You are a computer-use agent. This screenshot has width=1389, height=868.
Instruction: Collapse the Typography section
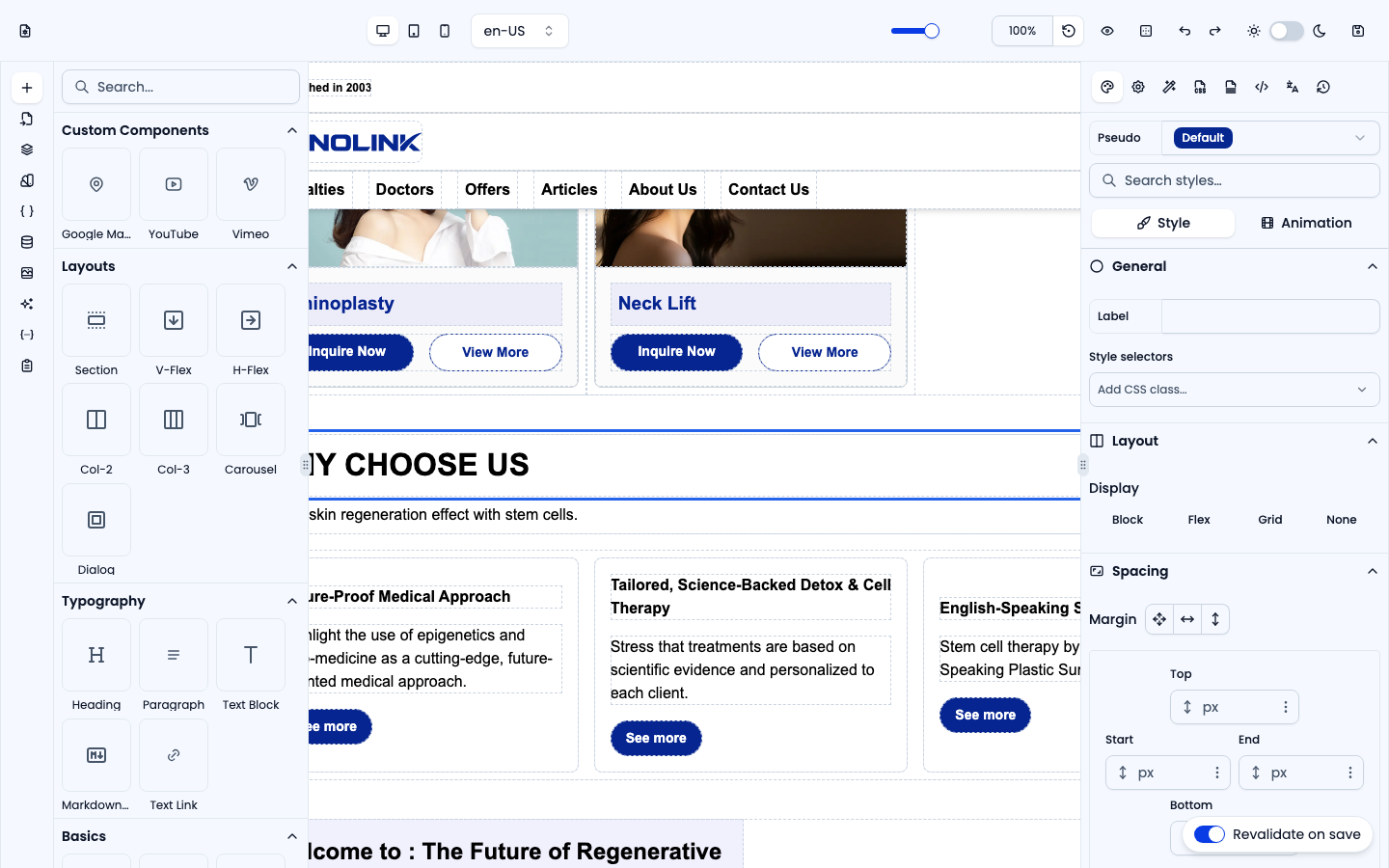tap(292, 601)
